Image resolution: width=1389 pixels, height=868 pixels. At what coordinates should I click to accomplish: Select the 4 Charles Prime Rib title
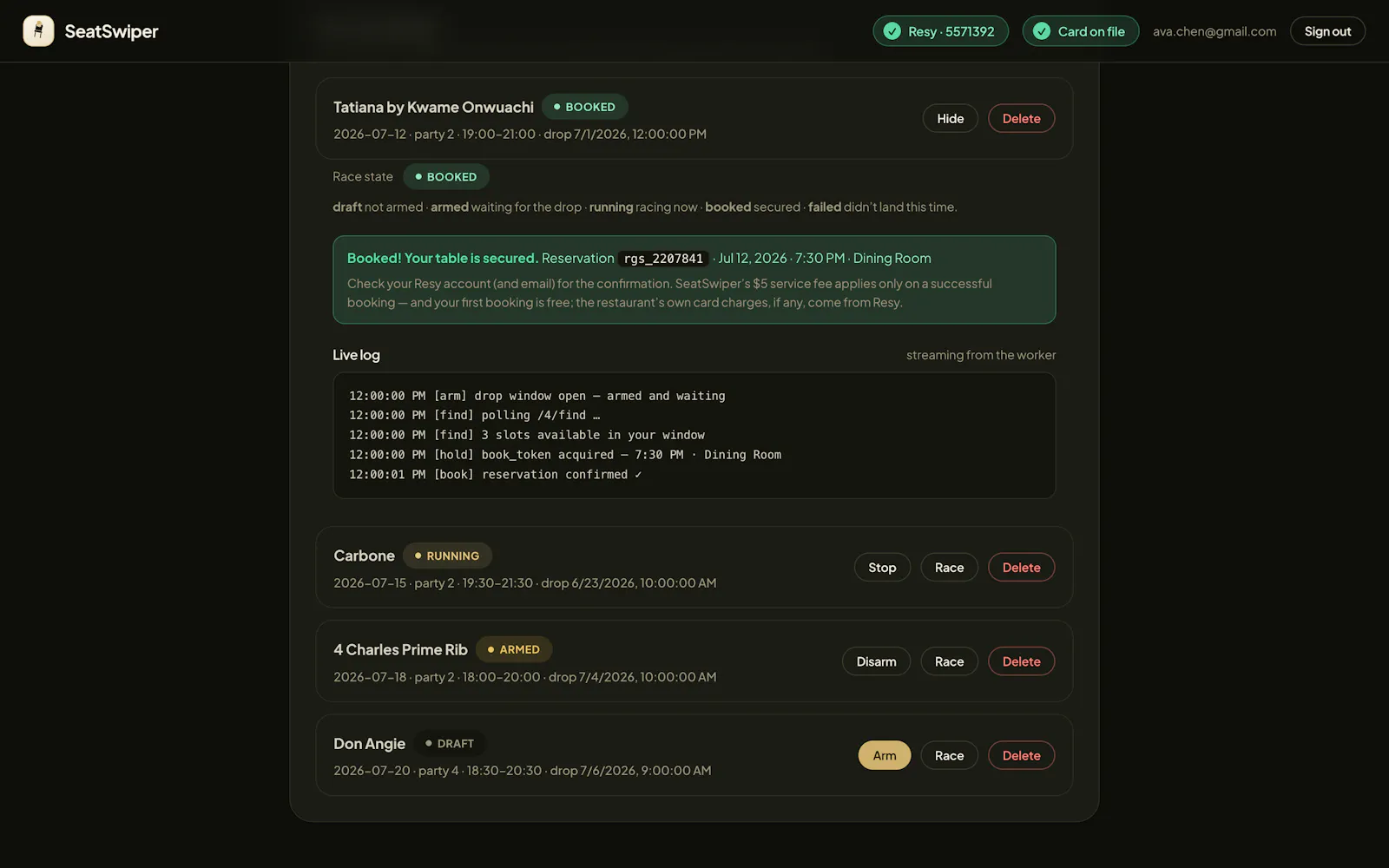coord(400,649)
